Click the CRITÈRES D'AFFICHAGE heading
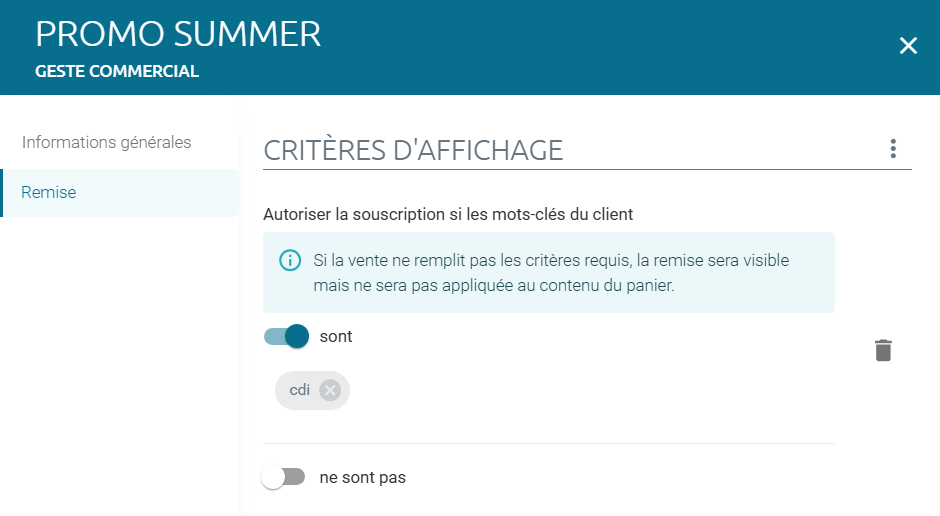940x516 pixels. tap(413, 150)
